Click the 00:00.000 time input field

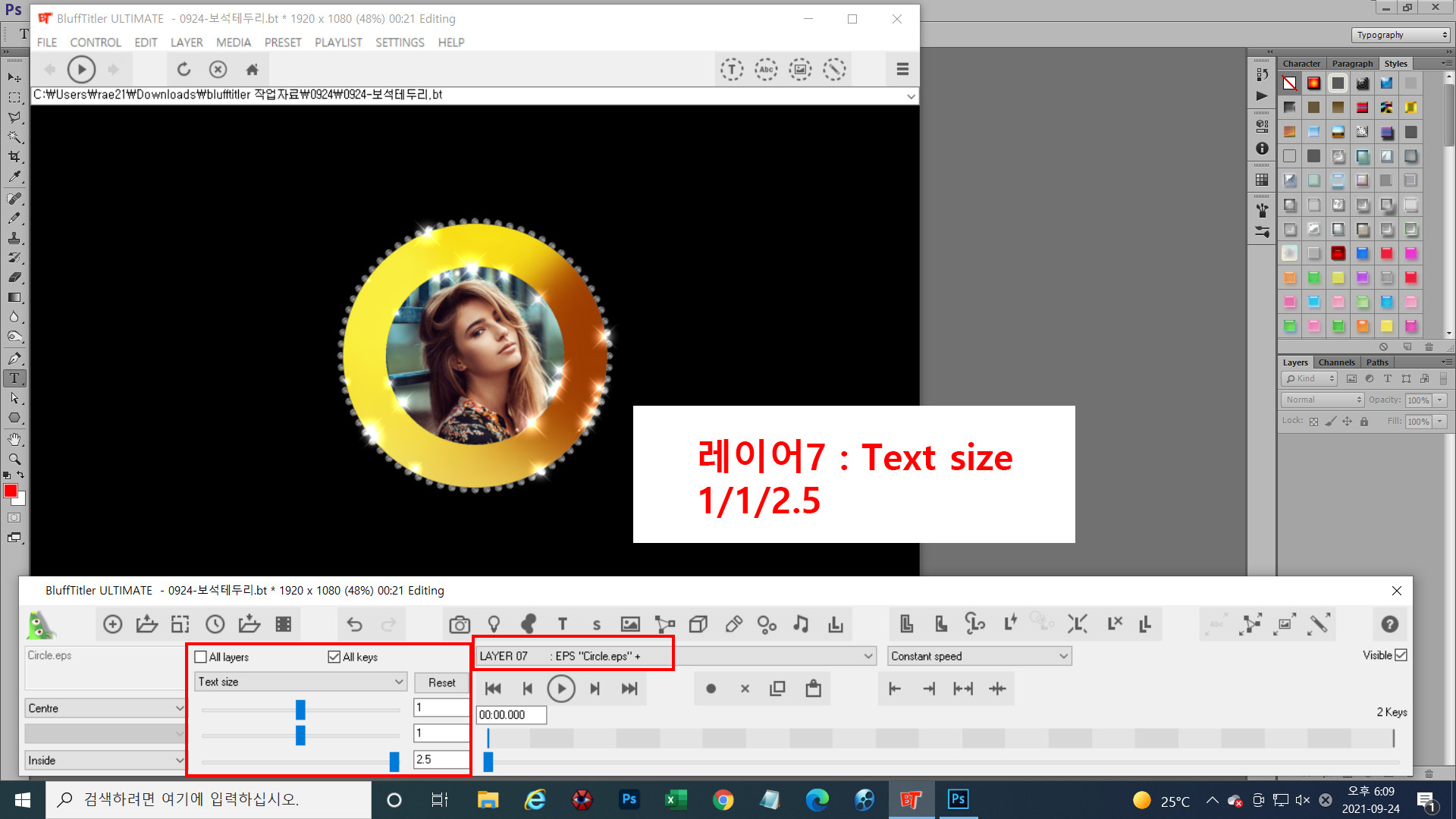click(510, 714)
